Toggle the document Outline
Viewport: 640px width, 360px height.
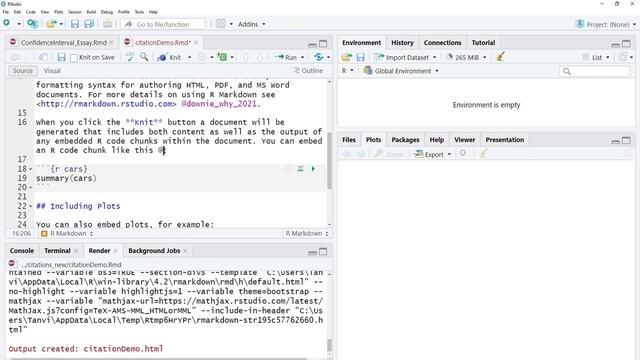(308, 71)
